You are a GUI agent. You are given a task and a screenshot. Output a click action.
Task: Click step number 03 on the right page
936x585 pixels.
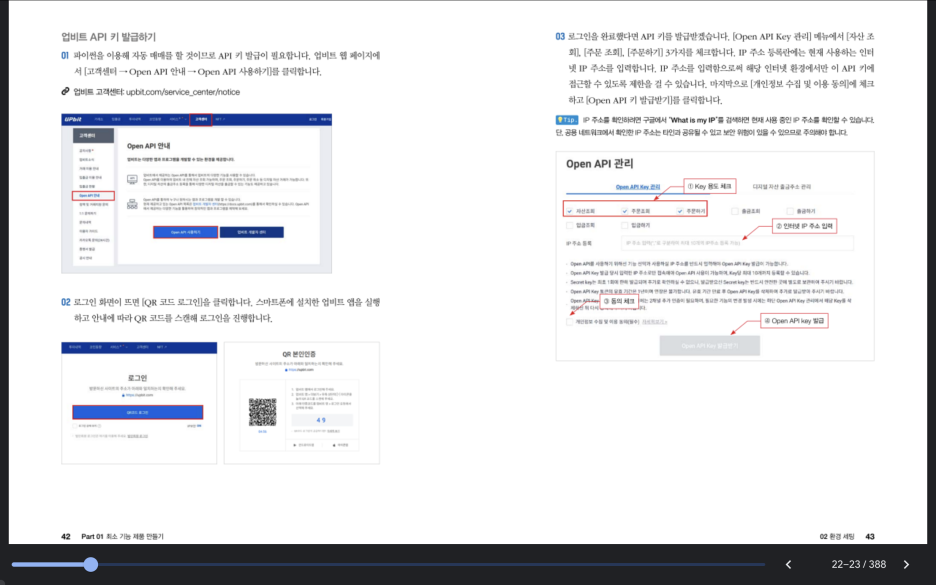[x=560, y=36]
